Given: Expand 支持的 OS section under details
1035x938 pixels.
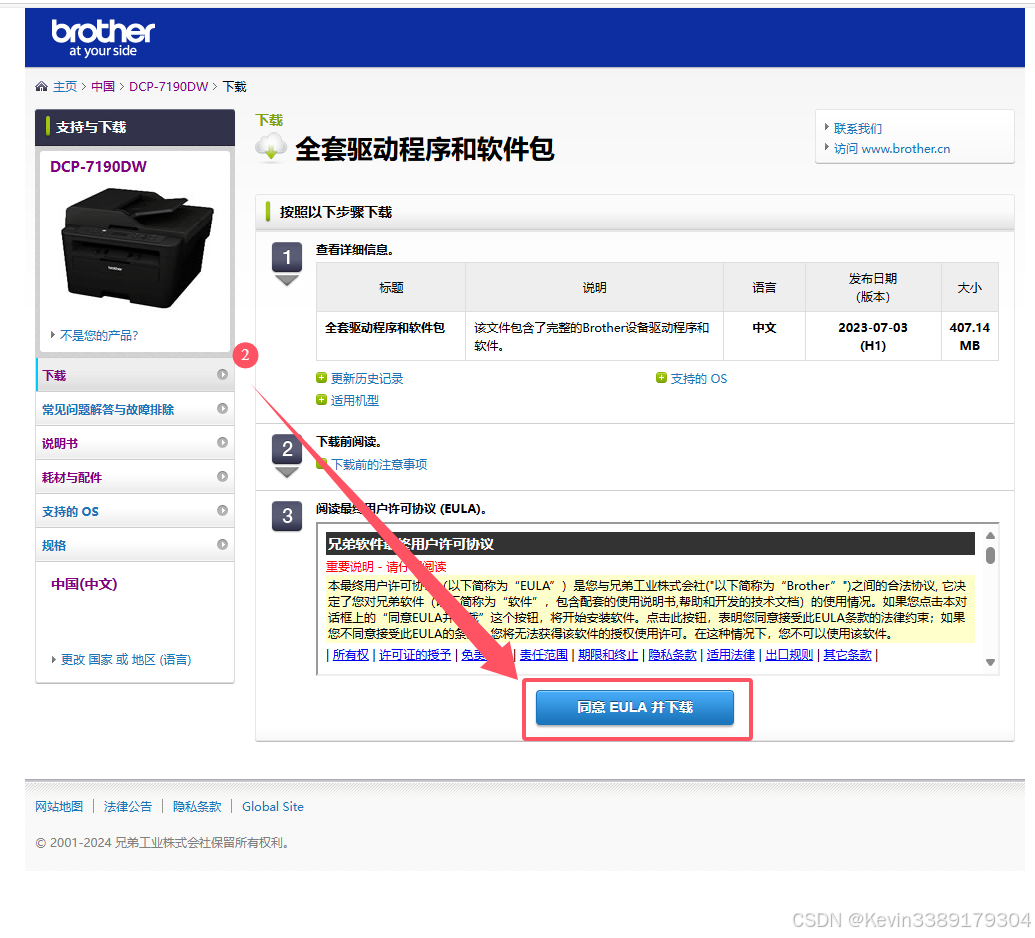Looking at the screenshot, I should tap(698, 379).
